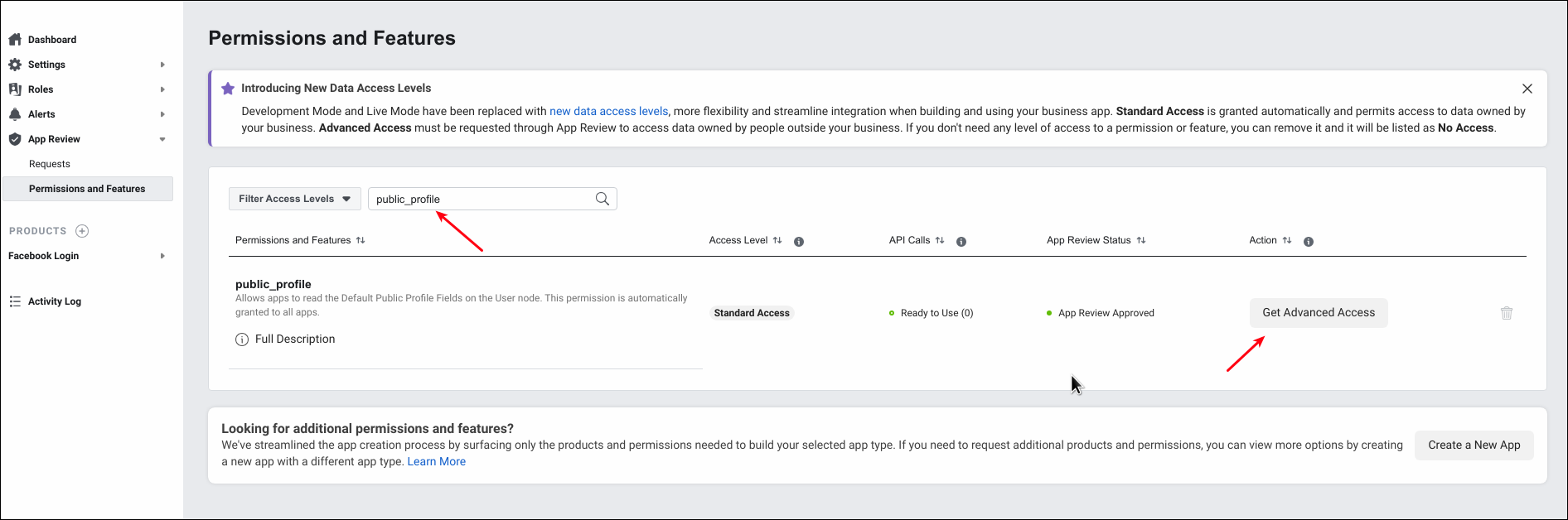The height and width of the screenshot is (520, 1568).
Task: Collapse the App Review section
Action: (162, 139)
